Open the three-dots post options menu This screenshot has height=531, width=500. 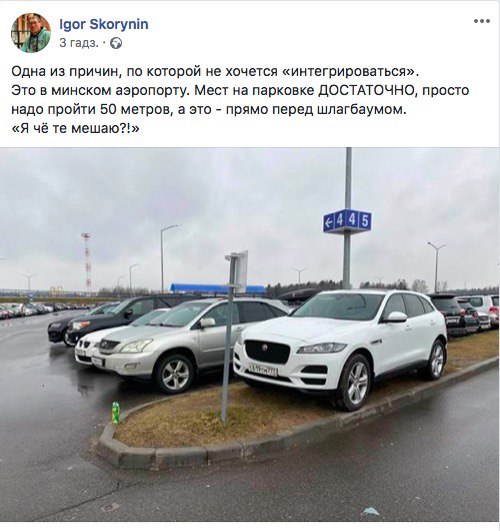click(482, 21)
